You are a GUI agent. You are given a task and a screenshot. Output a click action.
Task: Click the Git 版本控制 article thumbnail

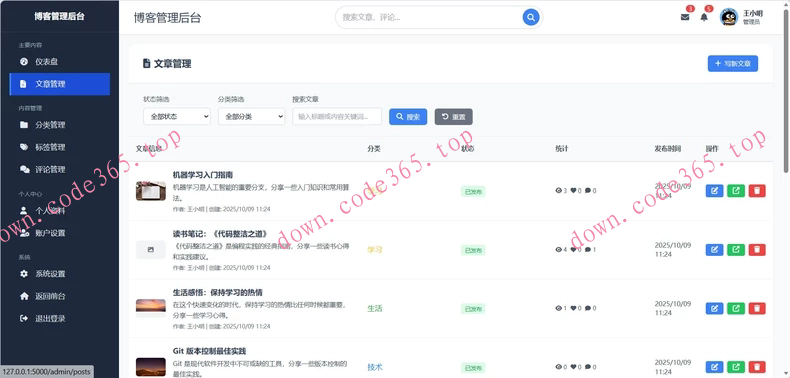(151, 367)
